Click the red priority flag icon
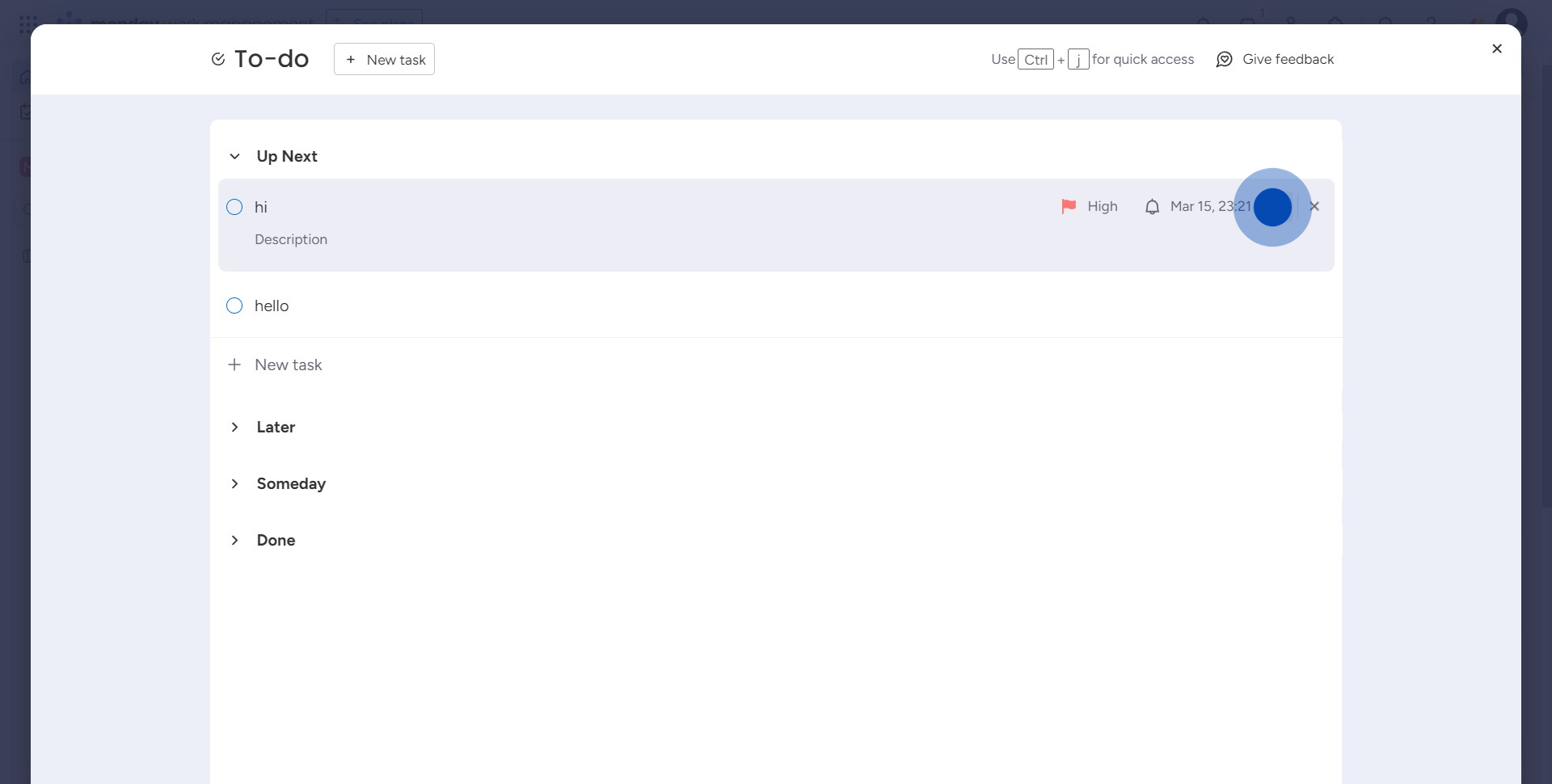 (1069, 207)
